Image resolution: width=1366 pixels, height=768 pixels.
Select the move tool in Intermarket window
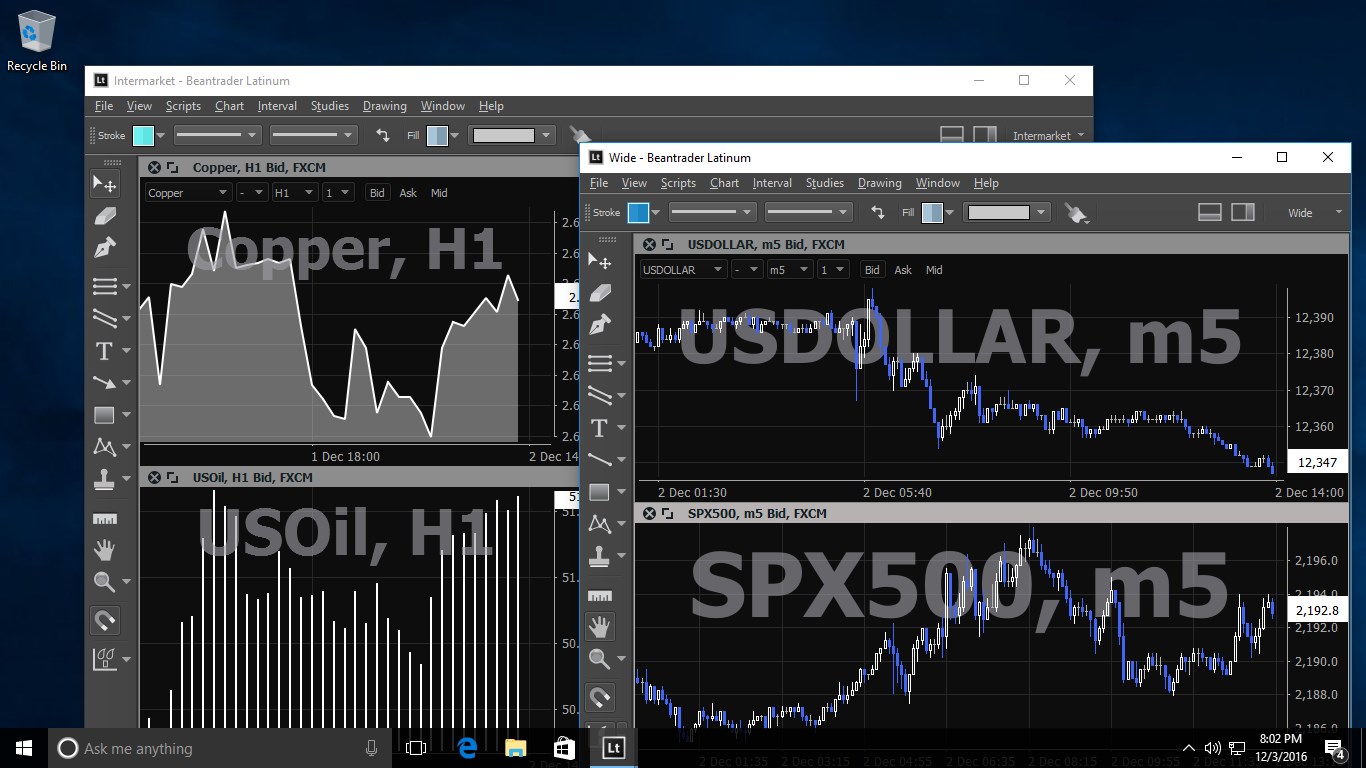pos(104,183)
